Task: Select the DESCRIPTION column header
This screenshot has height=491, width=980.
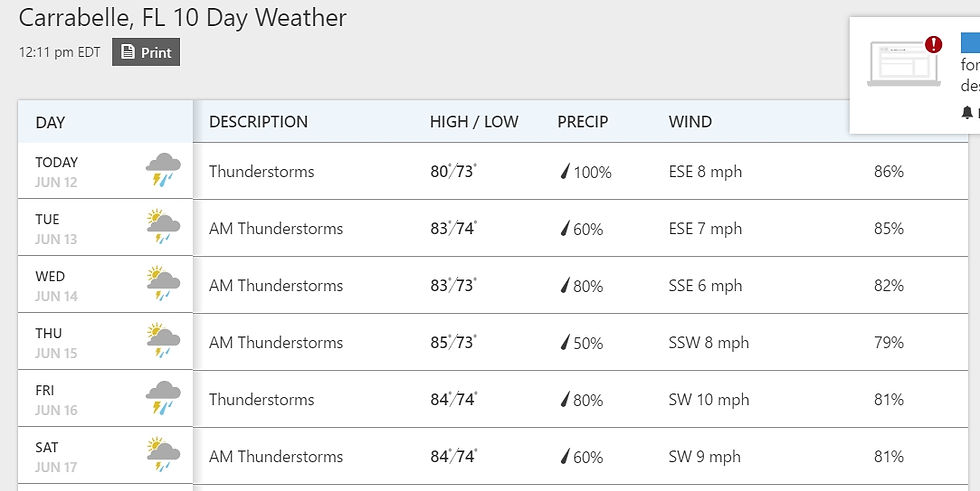Action: point(258,122)
